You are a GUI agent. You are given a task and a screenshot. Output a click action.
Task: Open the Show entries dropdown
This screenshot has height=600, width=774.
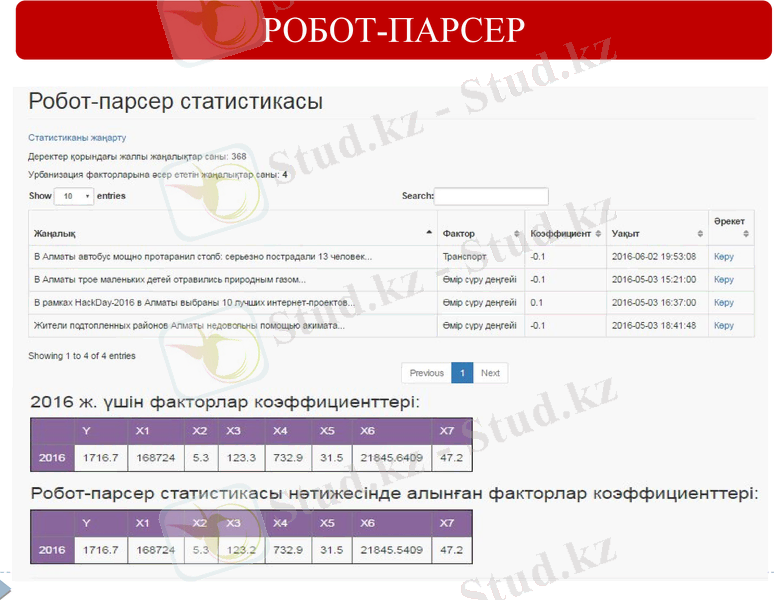point(74,196)
